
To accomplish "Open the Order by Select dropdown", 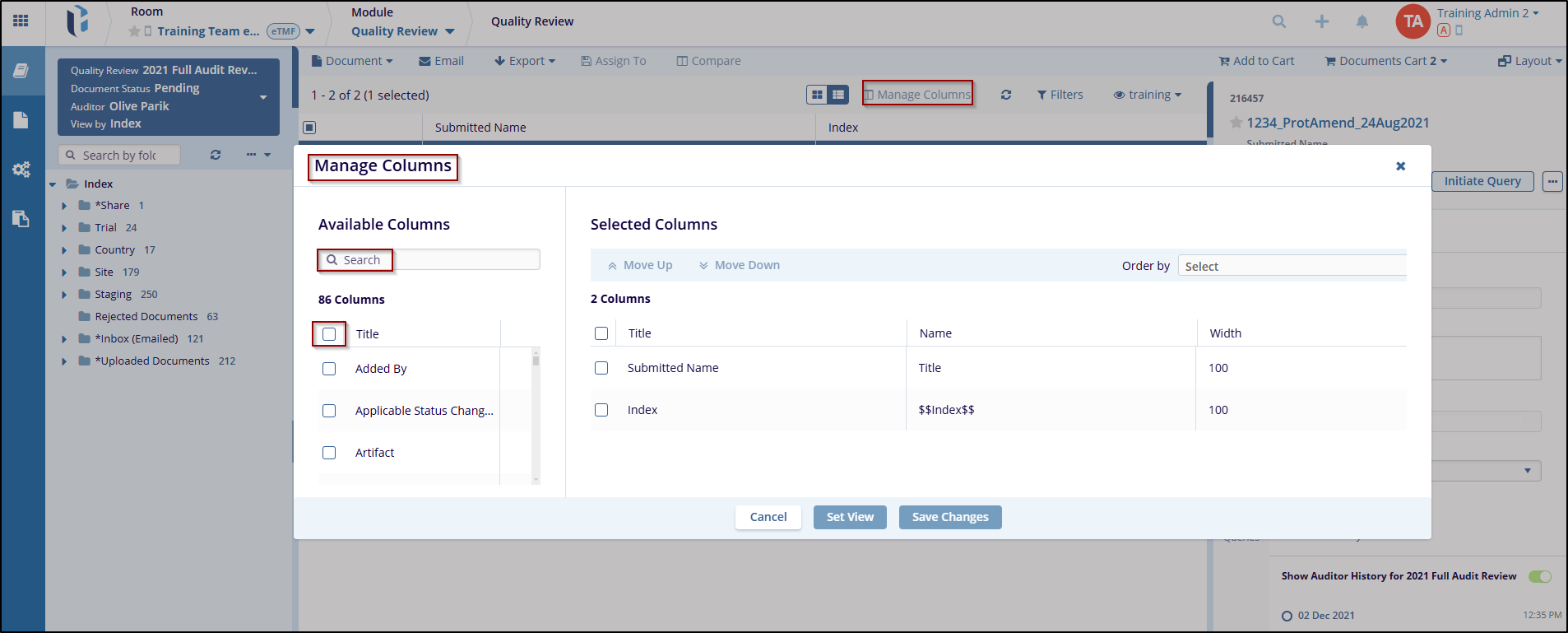I will click(1292, 266).
